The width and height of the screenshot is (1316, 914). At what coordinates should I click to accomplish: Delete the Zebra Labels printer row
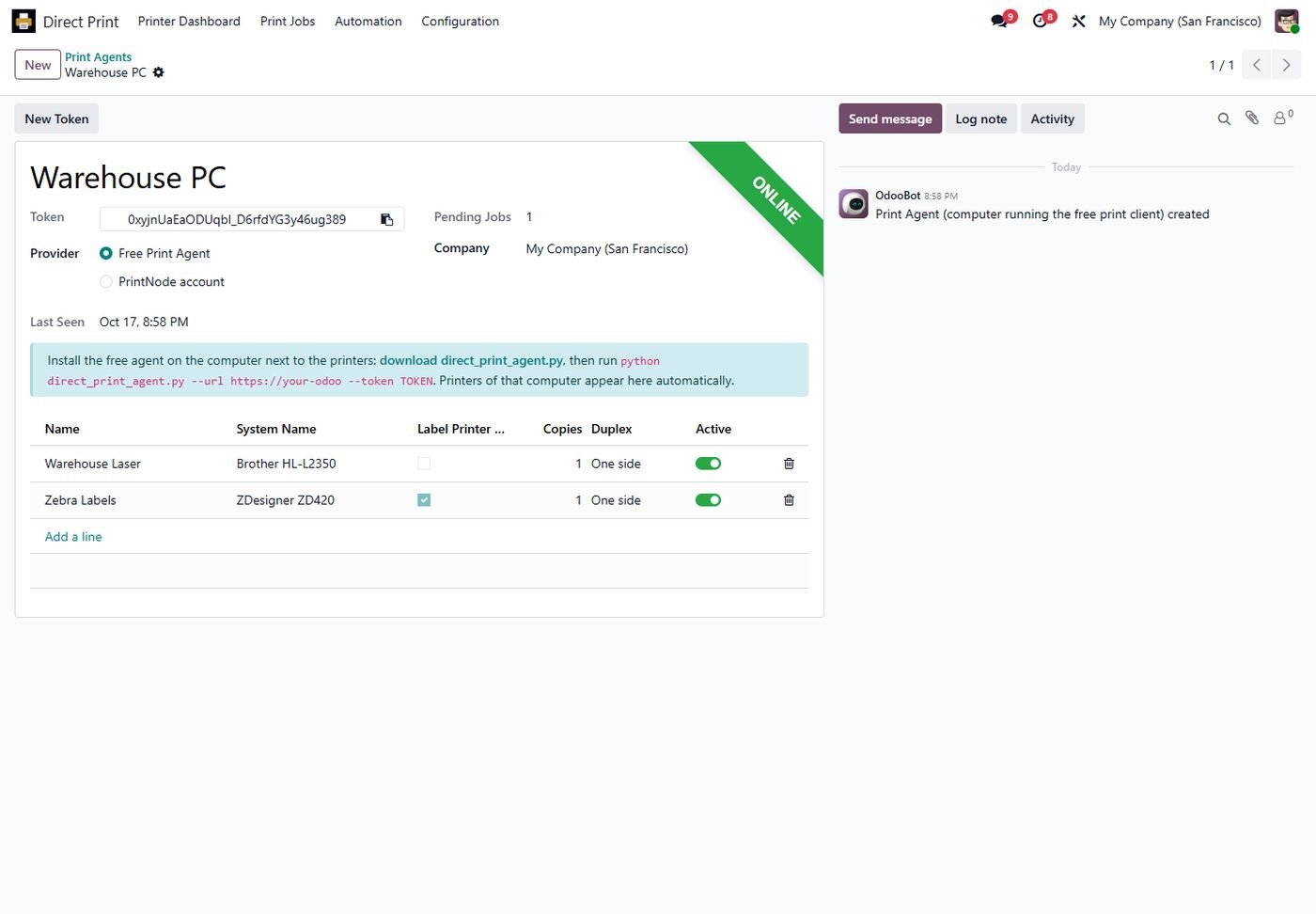[x=789, y=500]
